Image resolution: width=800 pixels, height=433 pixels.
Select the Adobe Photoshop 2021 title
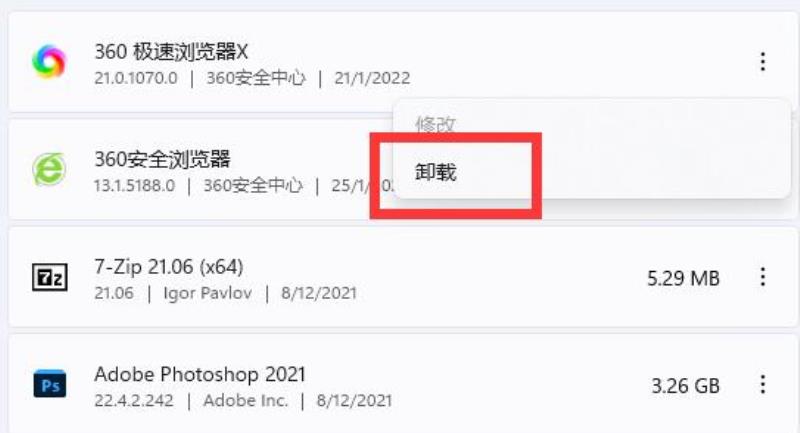point(199,374)
